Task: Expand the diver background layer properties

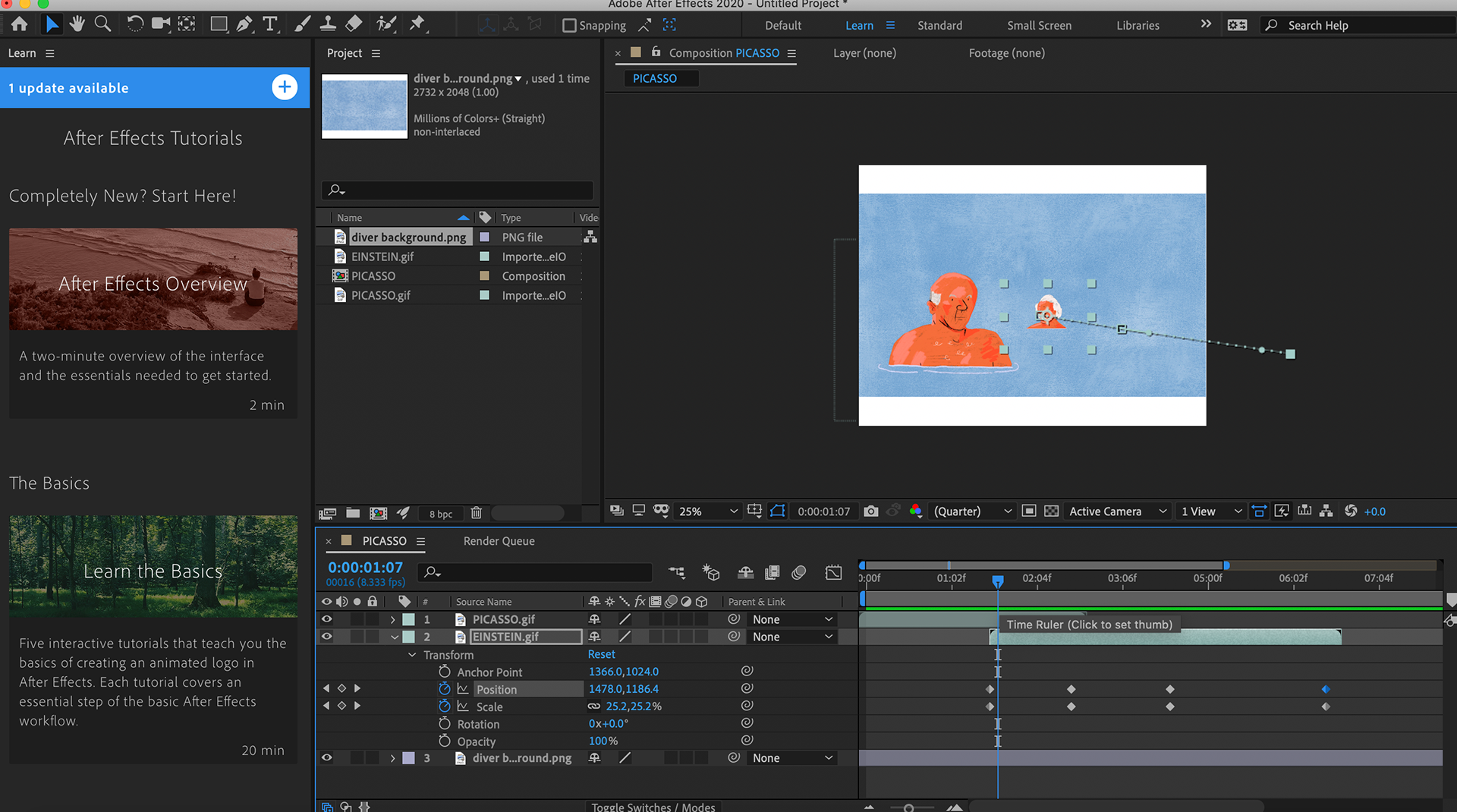Action: click(x=392, y=758)
